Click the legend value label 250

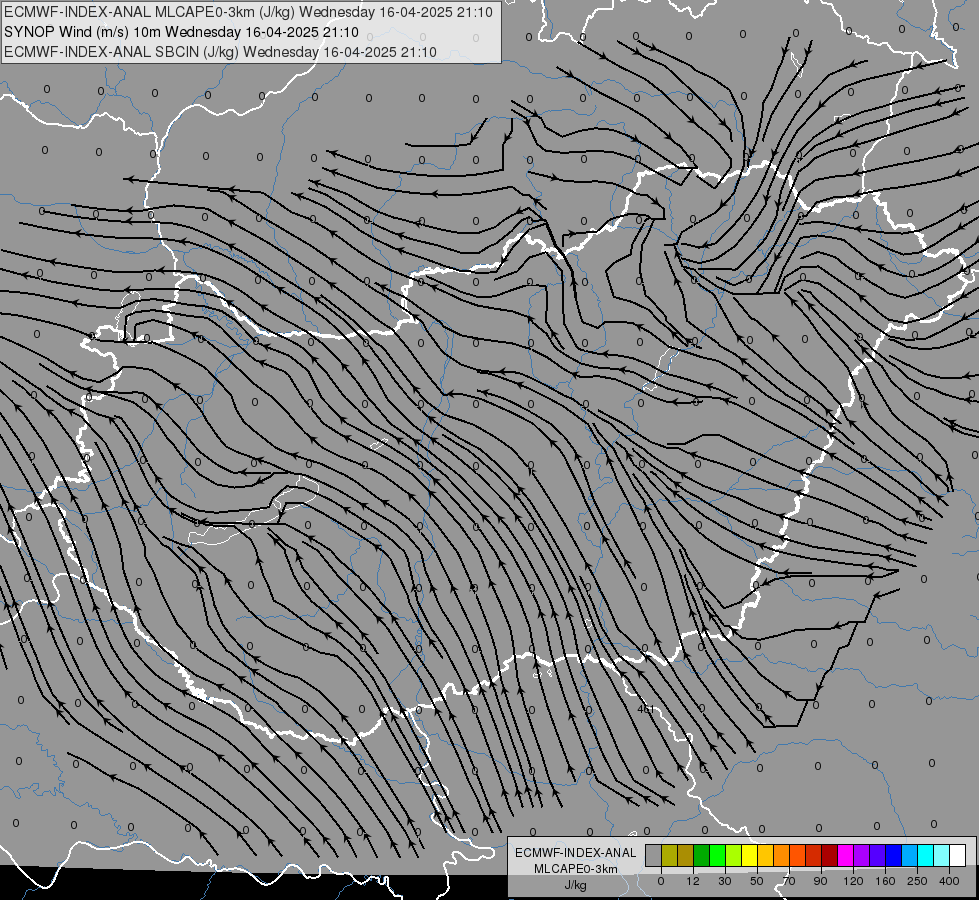point(917,881)
